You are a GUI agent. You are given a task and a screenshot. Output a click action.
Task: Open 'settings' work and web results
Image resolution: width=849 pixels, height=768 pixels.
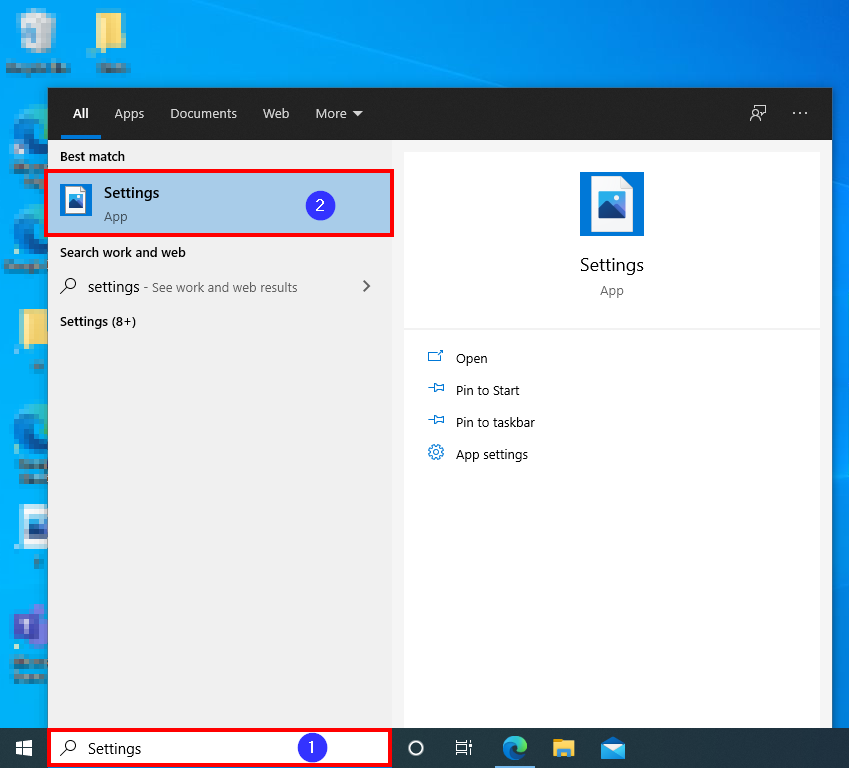(219, 287)
